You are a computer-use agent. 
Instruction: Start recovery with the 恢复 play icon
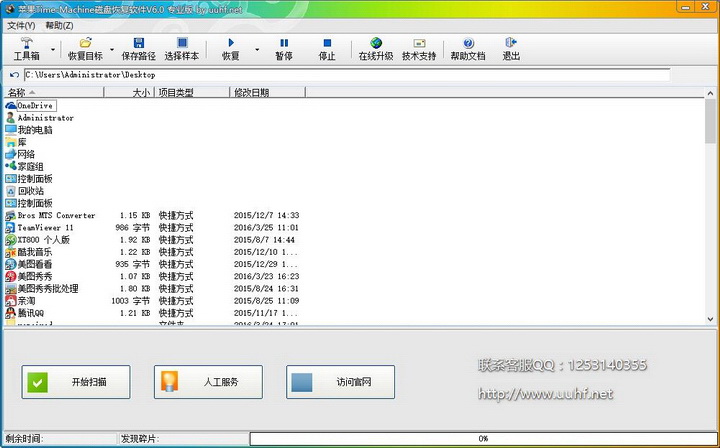click(x=231, y=43)
